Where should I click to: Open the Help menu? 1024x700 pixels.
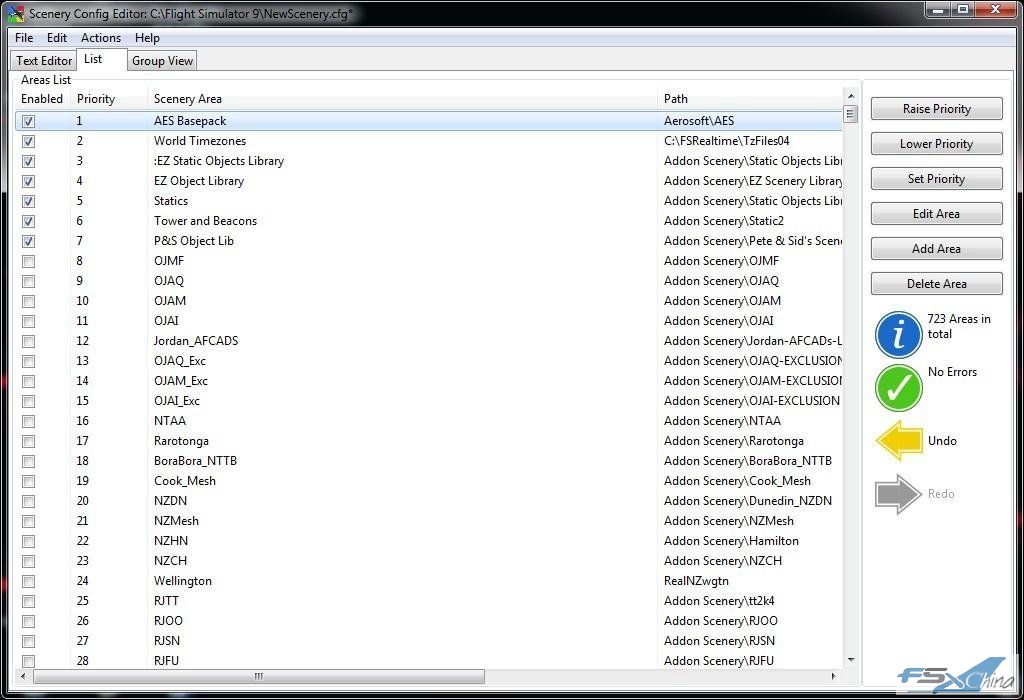tap(147, 38)
